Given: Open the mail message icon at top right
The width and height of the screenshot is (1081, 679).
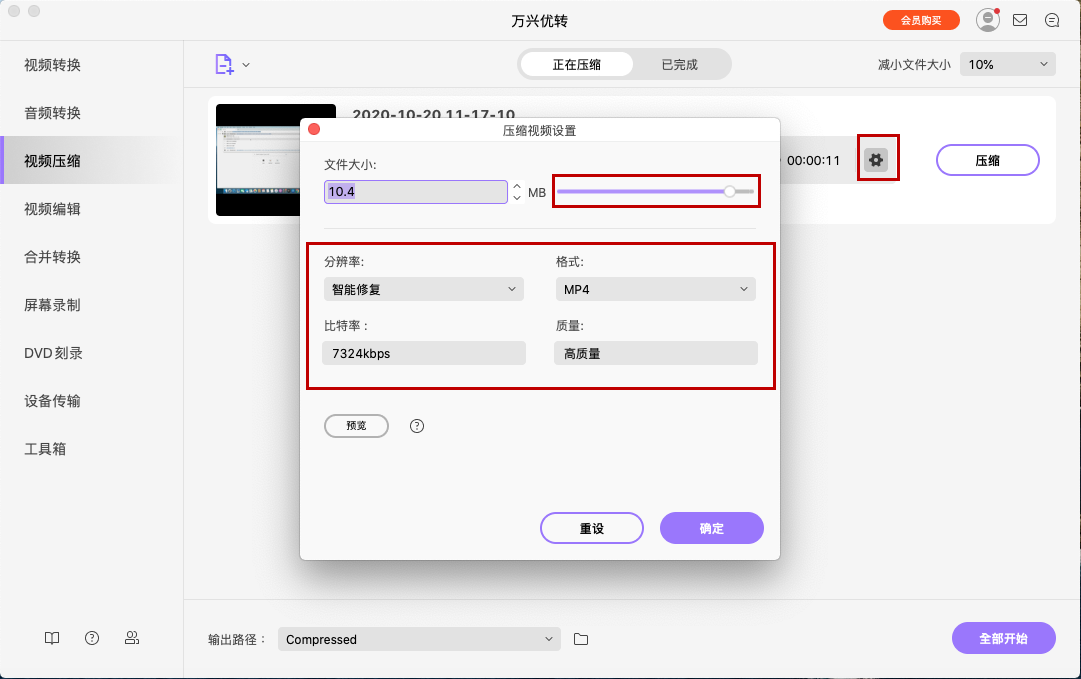Looking at the screenshot, I should (x=1020, y=19).
